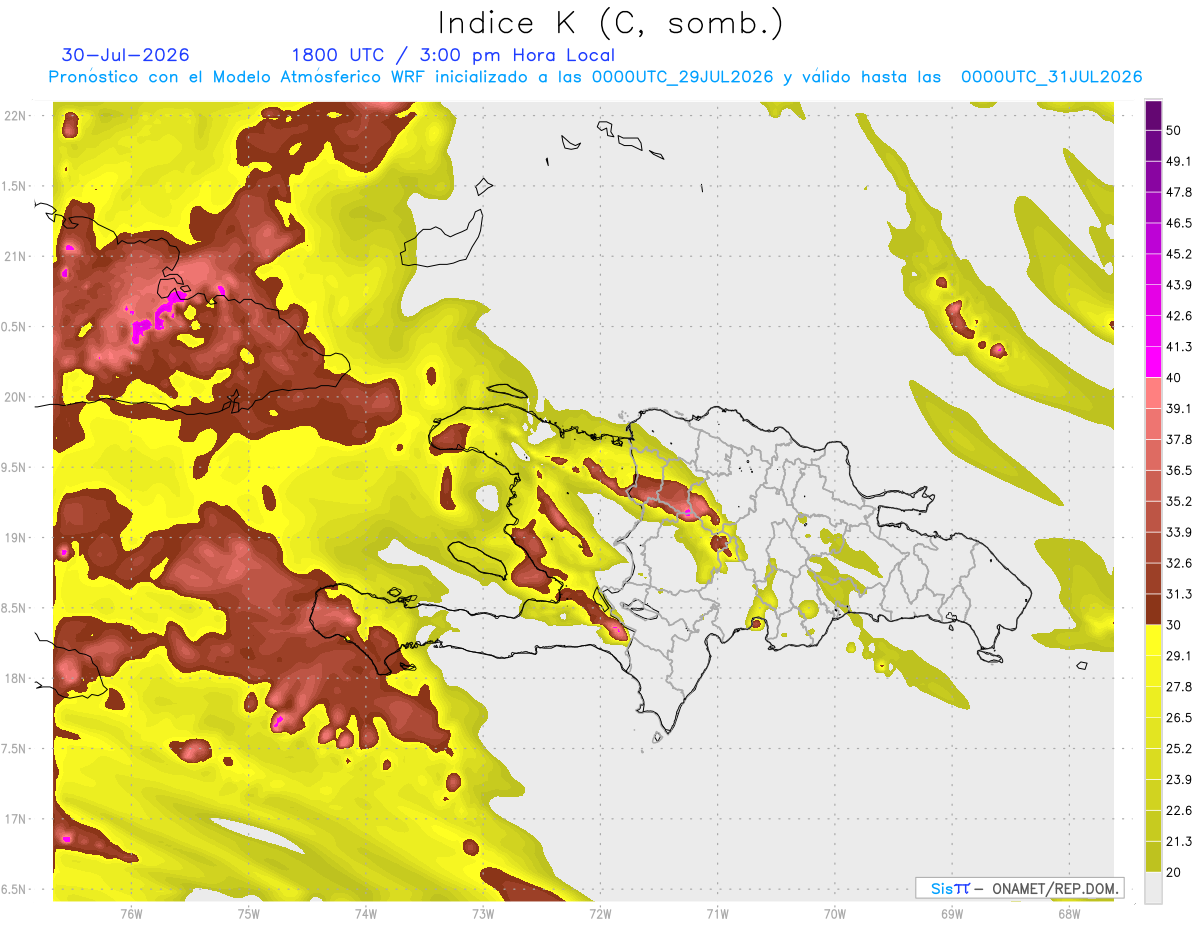Screen dimensions: 1200x927
Task: Click the "1800 UTC / 3:00 pm Hora Local" time text
Action: pyautogui.click(x=453, y=55)
